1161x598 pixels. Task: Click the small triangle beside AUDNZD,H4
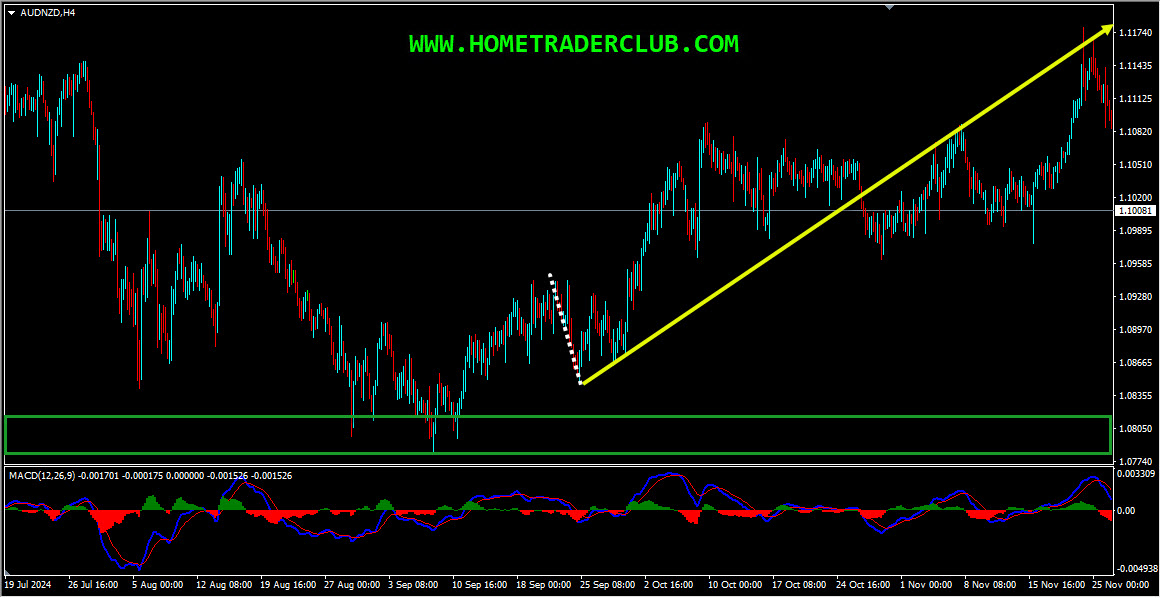pyautogui.click(x=12, y=13)
